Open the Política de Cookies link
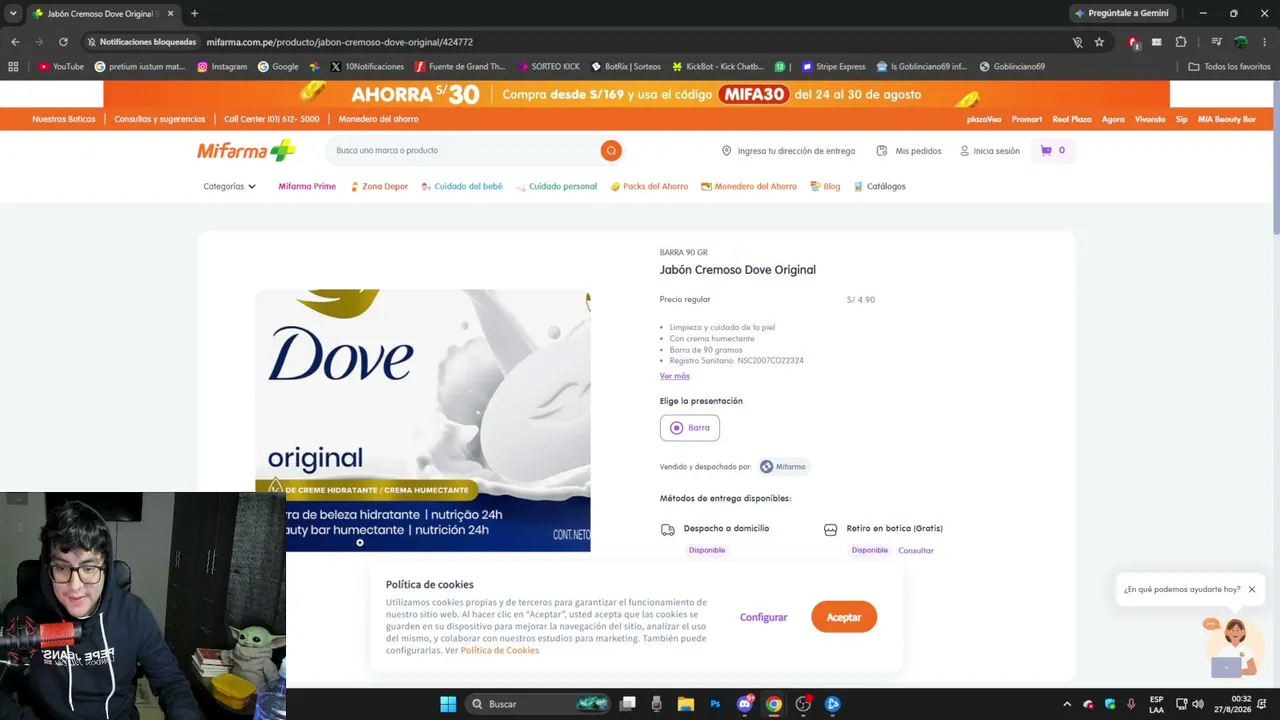 (500, 651)
